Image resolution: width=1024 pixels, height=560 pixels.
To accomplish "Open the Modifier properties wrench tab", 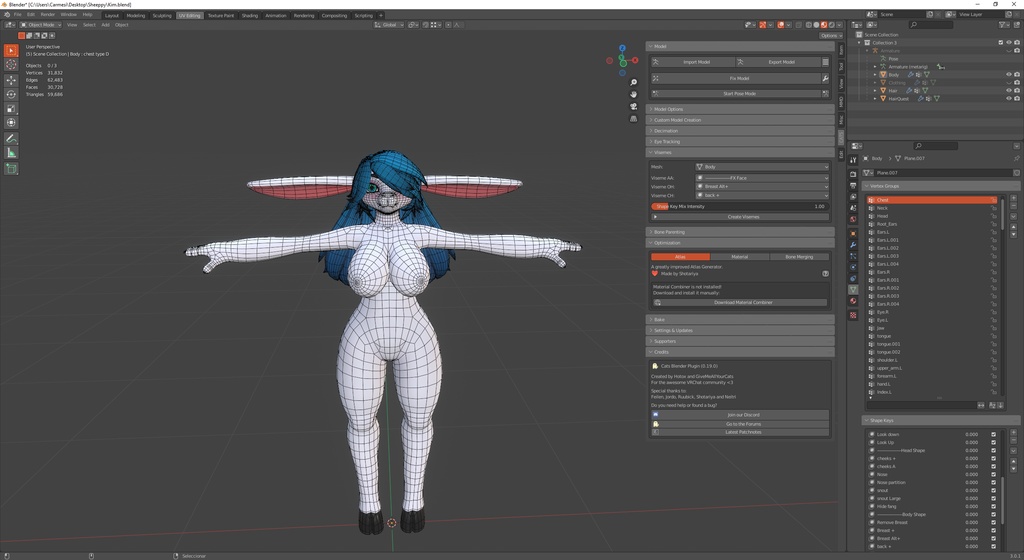I will [x=853, y=245].
